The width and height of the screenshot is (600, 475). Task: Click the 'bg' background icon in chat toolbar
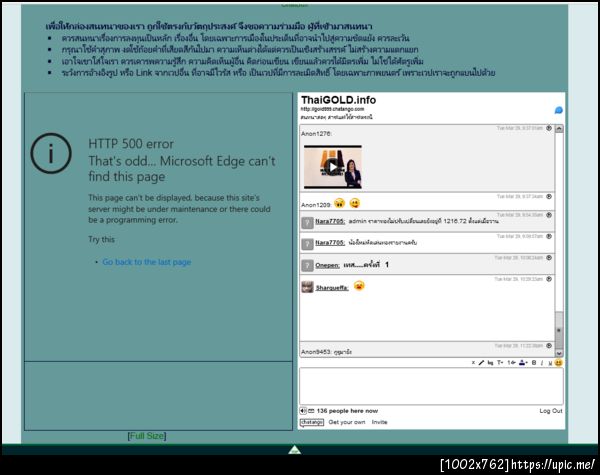pyautogui.click(x=490, y=363)
